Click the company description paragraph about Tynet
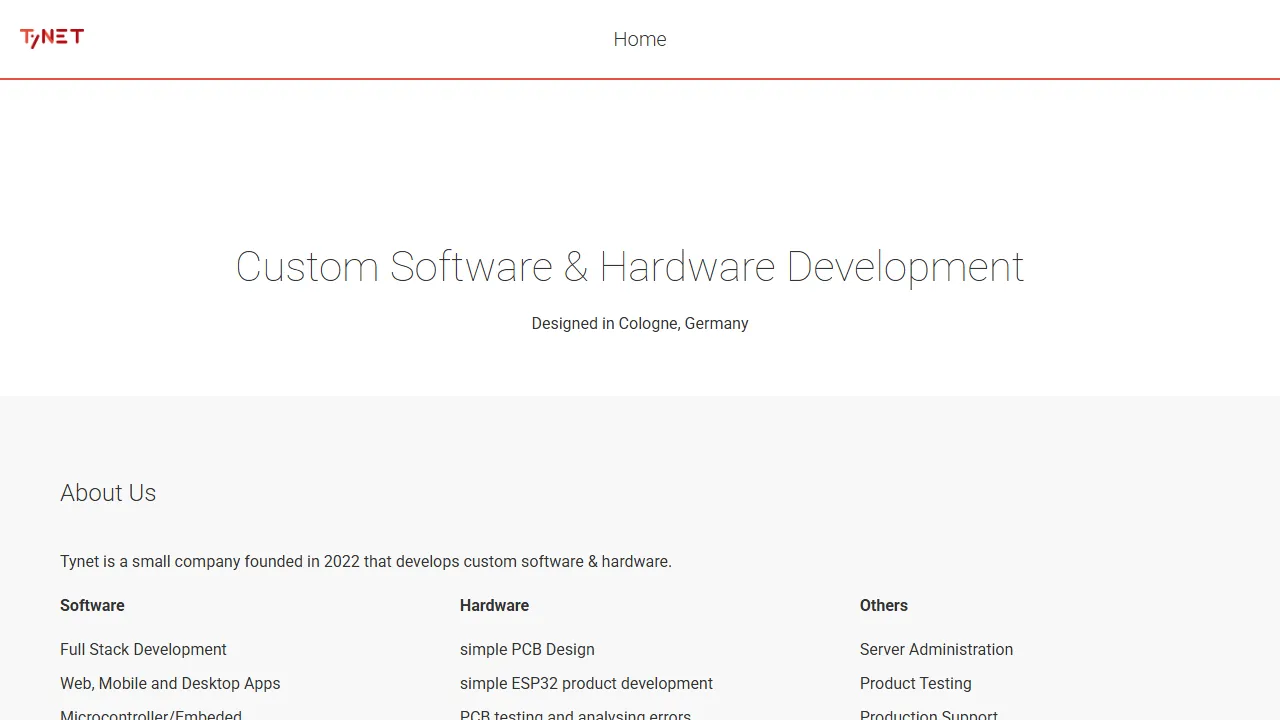 tap(366, 561)
